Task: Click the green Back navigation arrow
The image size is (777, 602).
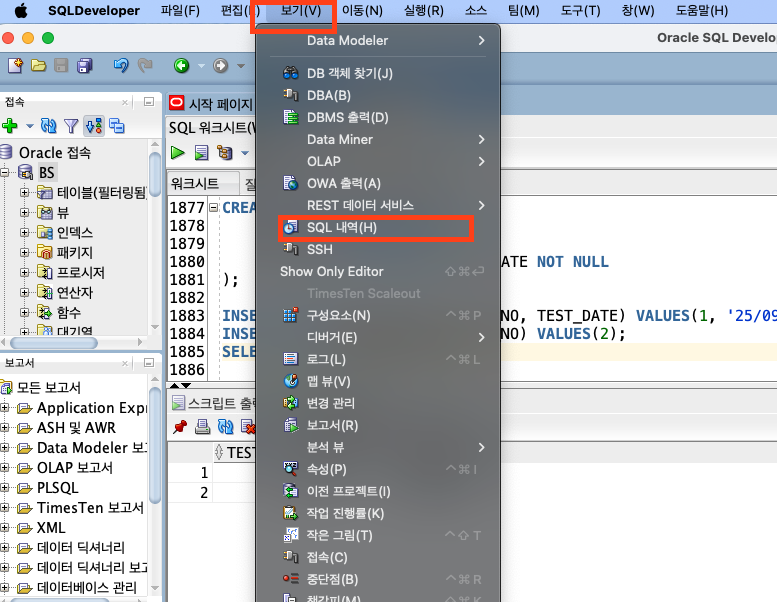Action: [x=181, y=65]
